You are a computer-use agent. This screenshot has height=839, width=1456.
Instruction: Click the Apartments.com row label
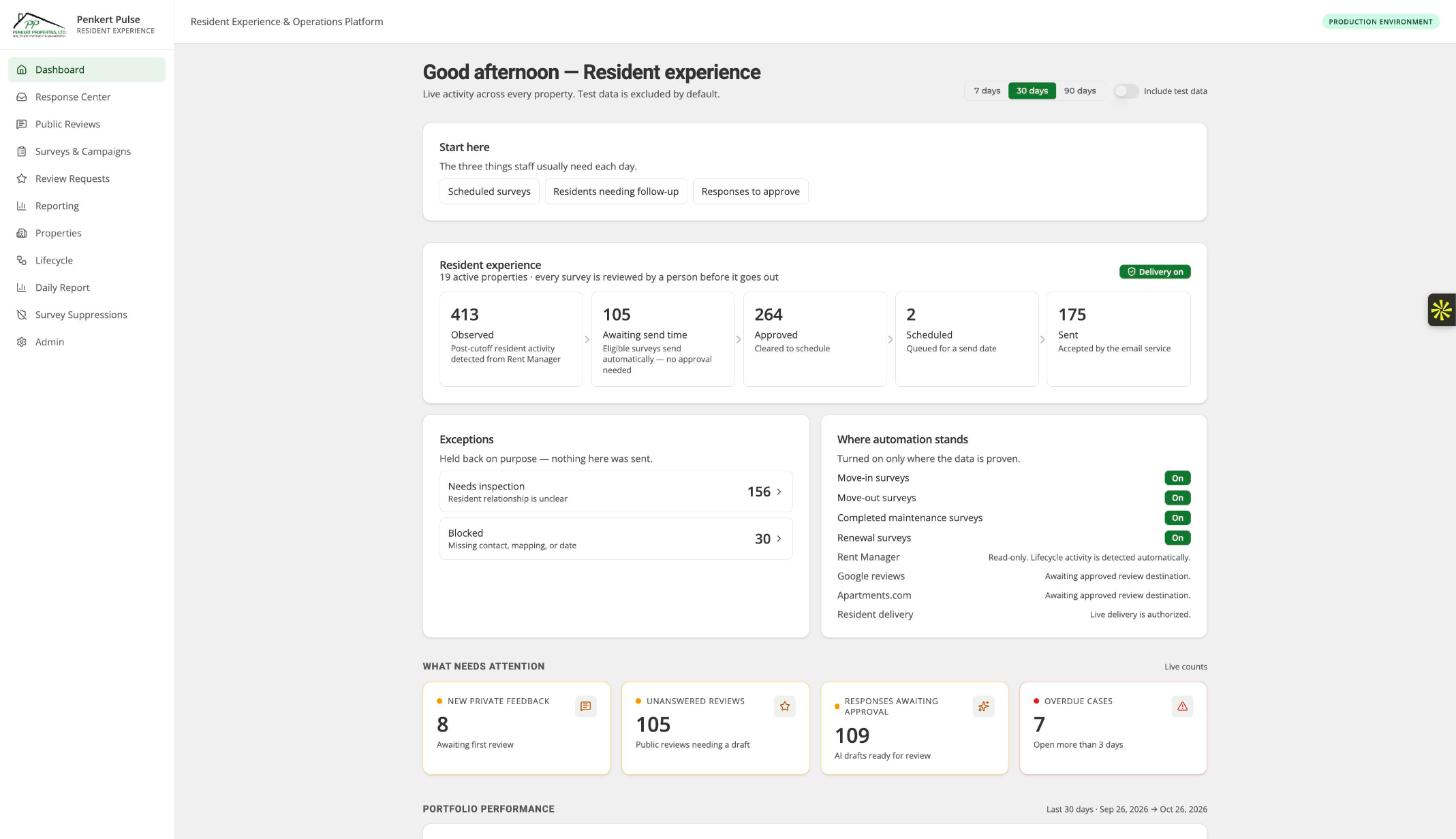pyautogui.click(x=874, y=595)
